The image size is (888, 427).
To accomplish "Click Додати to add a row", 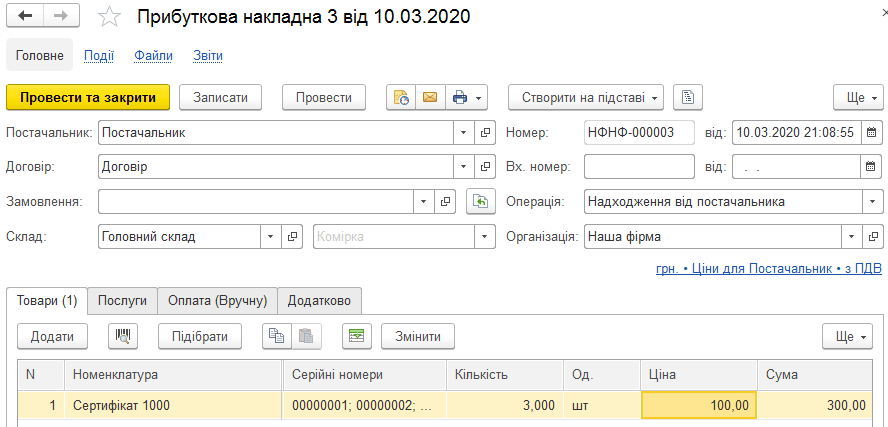I will point(53,336).
